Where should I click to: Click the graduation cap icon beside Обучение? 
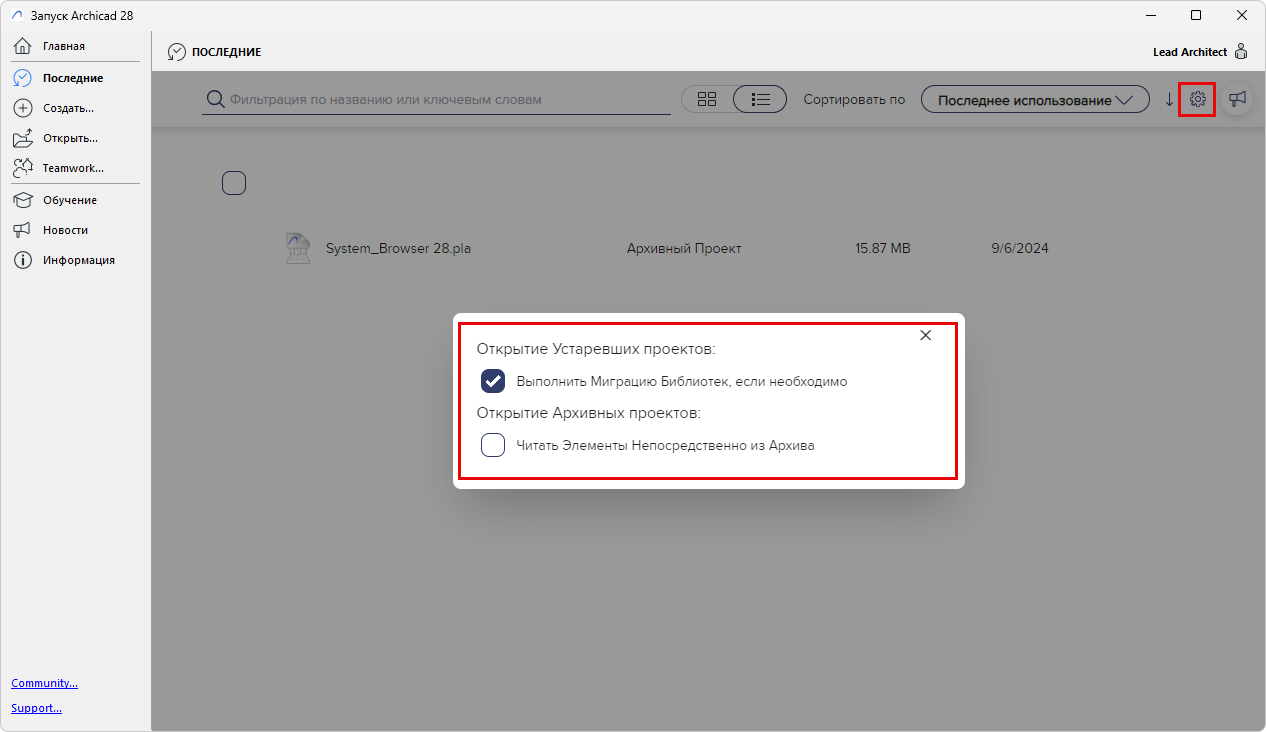[22, 200]
